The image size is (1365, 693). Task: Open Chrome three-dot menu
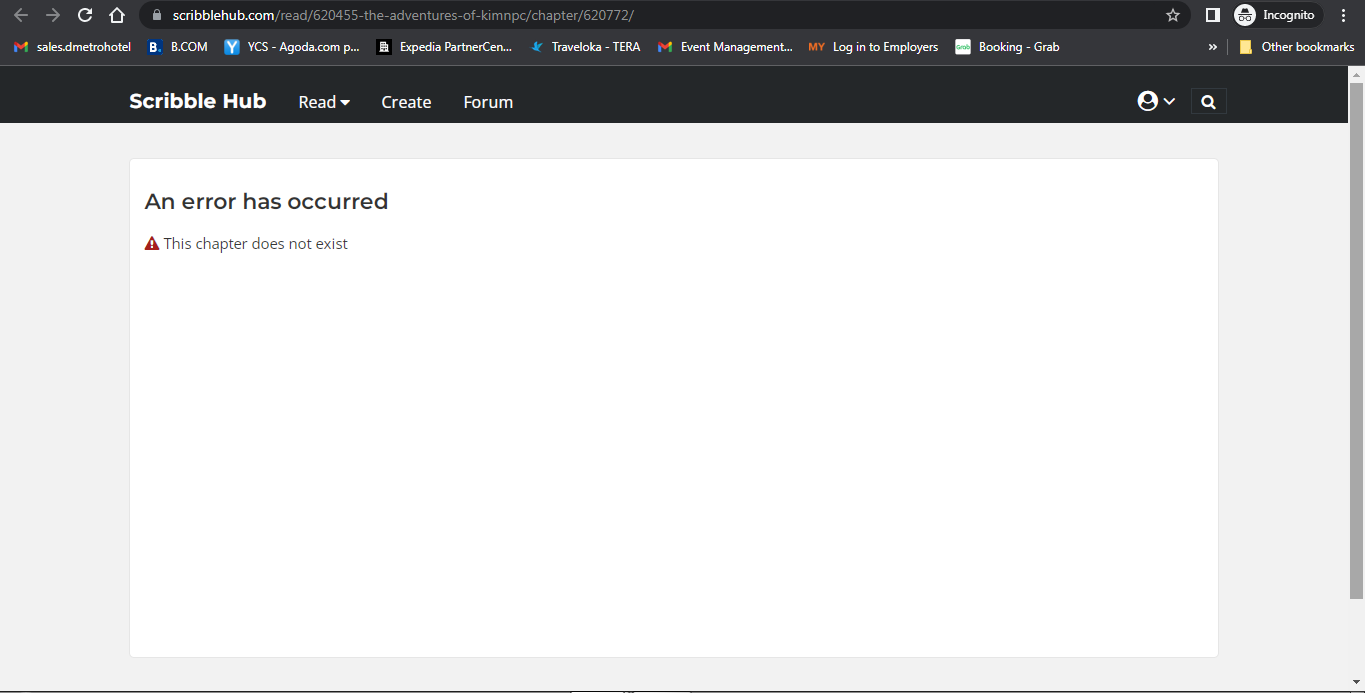pyautogui.click(x=1343, y=15)
